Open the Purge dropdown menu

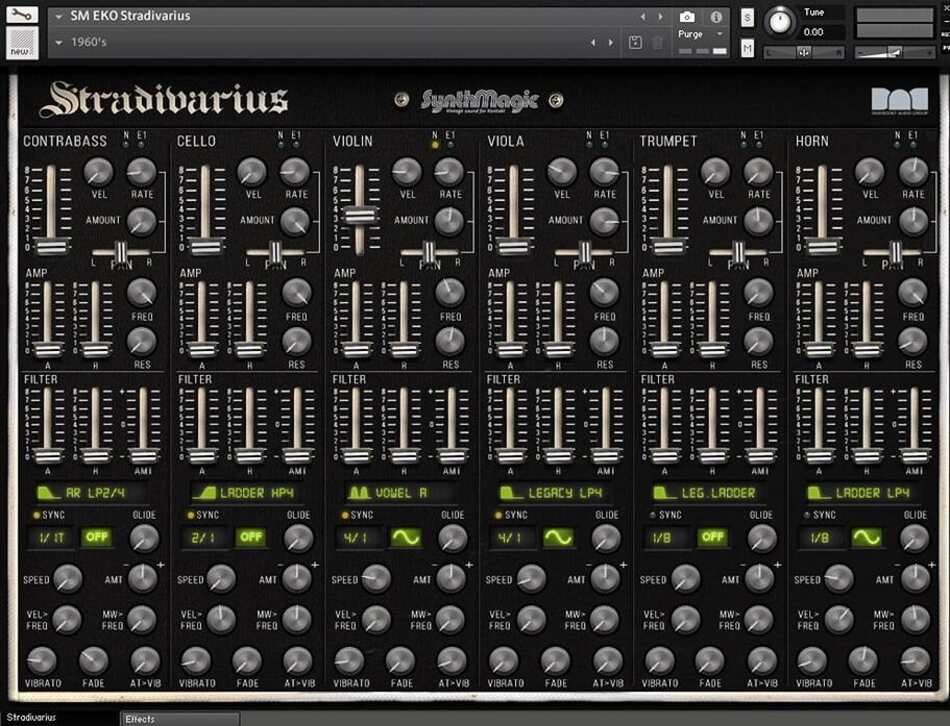(x=700, y=34)
